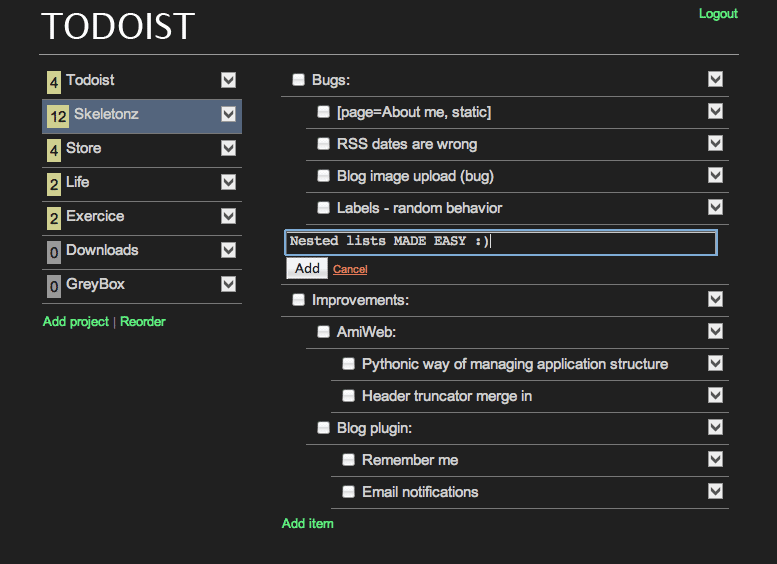Click the Life project count badge 2
Screen dimensions: 777x564
coord(54,183)
